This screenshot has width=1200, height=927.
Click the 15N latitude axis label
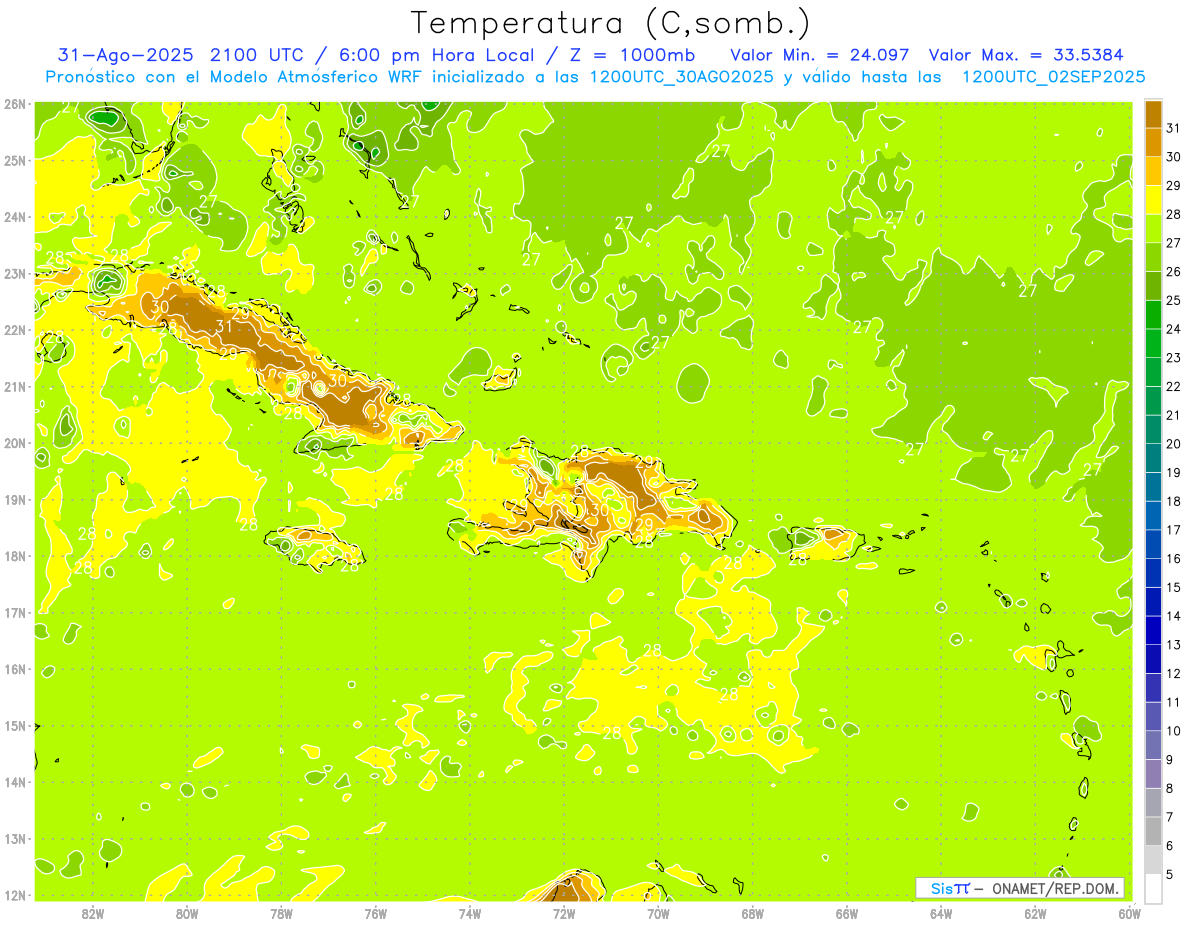tap(15, 725)
